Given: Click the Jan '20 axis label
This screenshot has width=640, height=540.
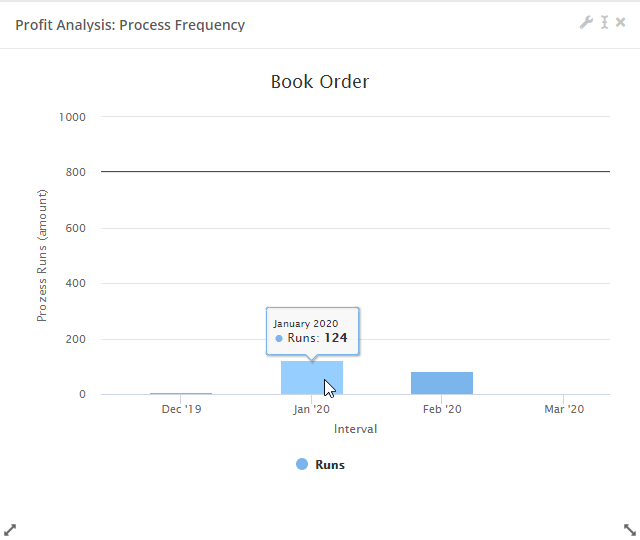Looking at the screenshot, I should pyautogui.click(x=311, y=409).
